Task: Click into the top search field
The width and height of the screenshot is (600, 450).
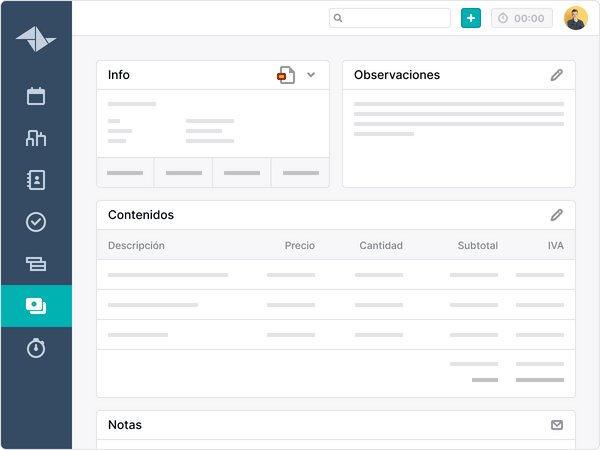Action: click(x=396, y=18)
